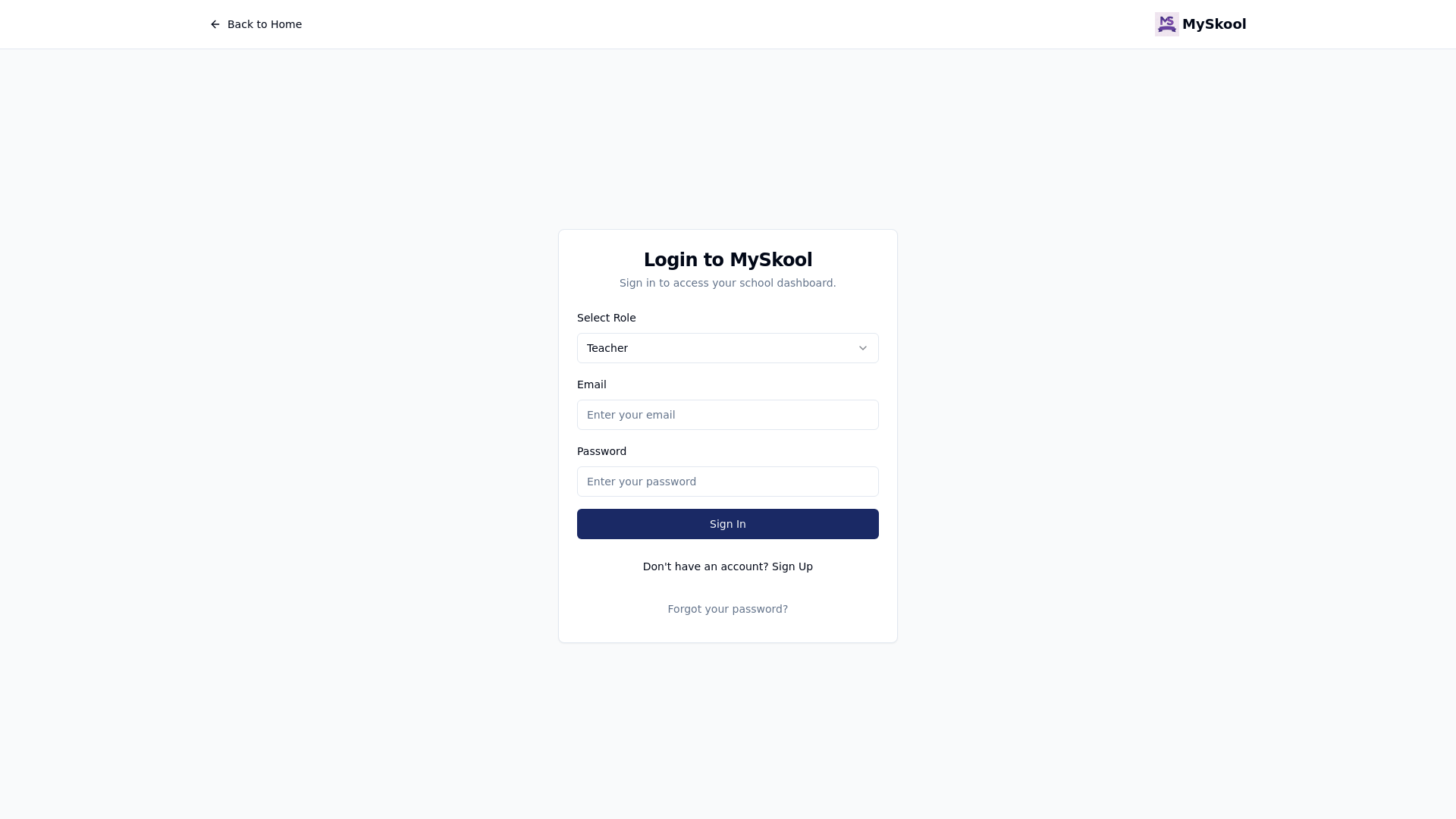Follow the Sign Up link
This screenshot has width=1456, height=819.
pyautogui.click(x=792, y=566)
